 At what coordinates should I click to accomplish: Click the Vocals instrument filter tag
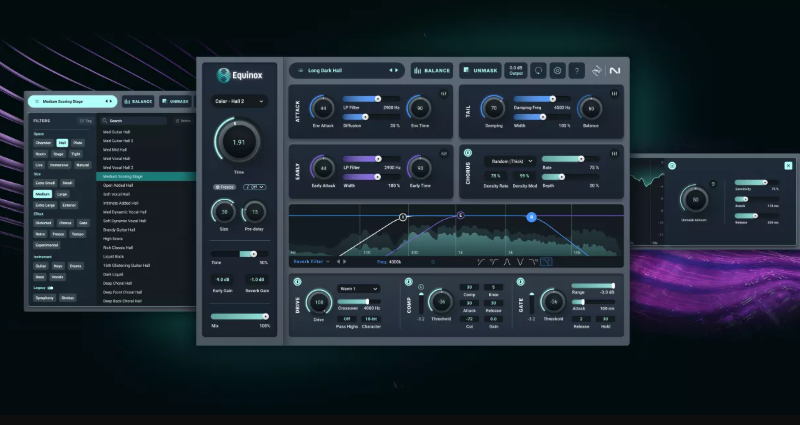[58, 277]
